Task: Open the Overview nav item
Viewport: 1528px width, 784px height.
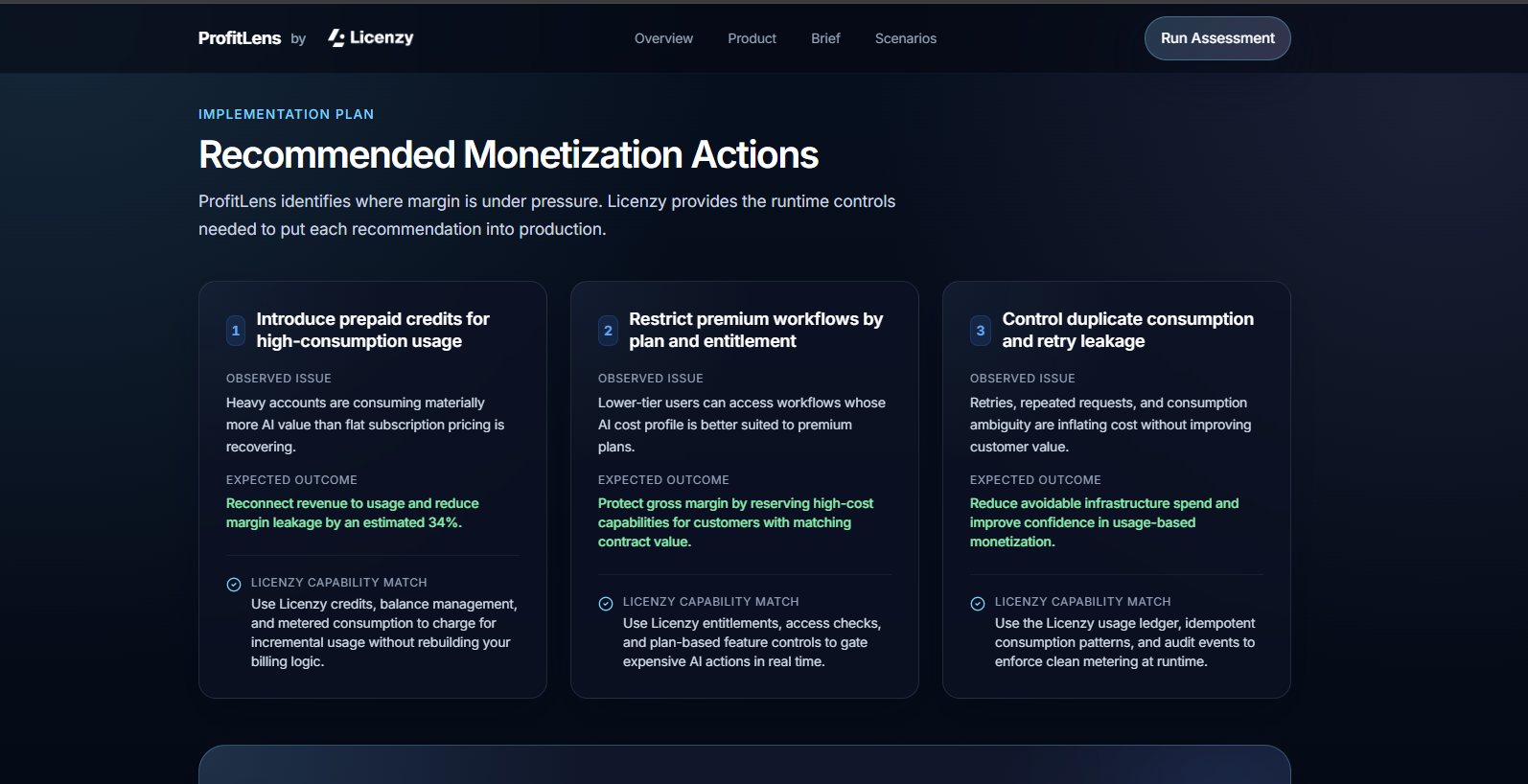Action: (663, 38)
